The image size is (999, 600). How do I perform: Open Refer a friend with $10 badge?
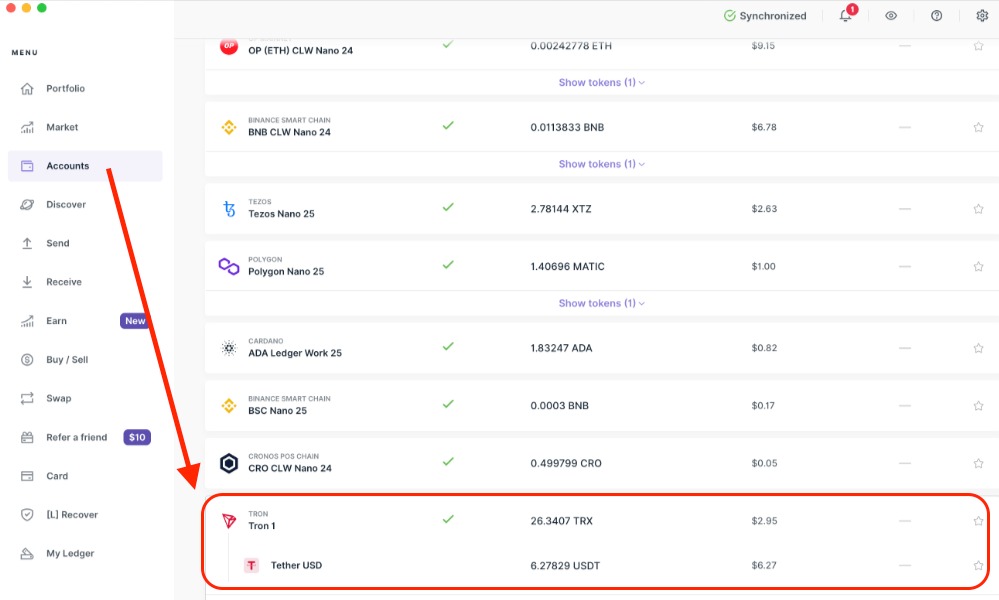point(77,437)
